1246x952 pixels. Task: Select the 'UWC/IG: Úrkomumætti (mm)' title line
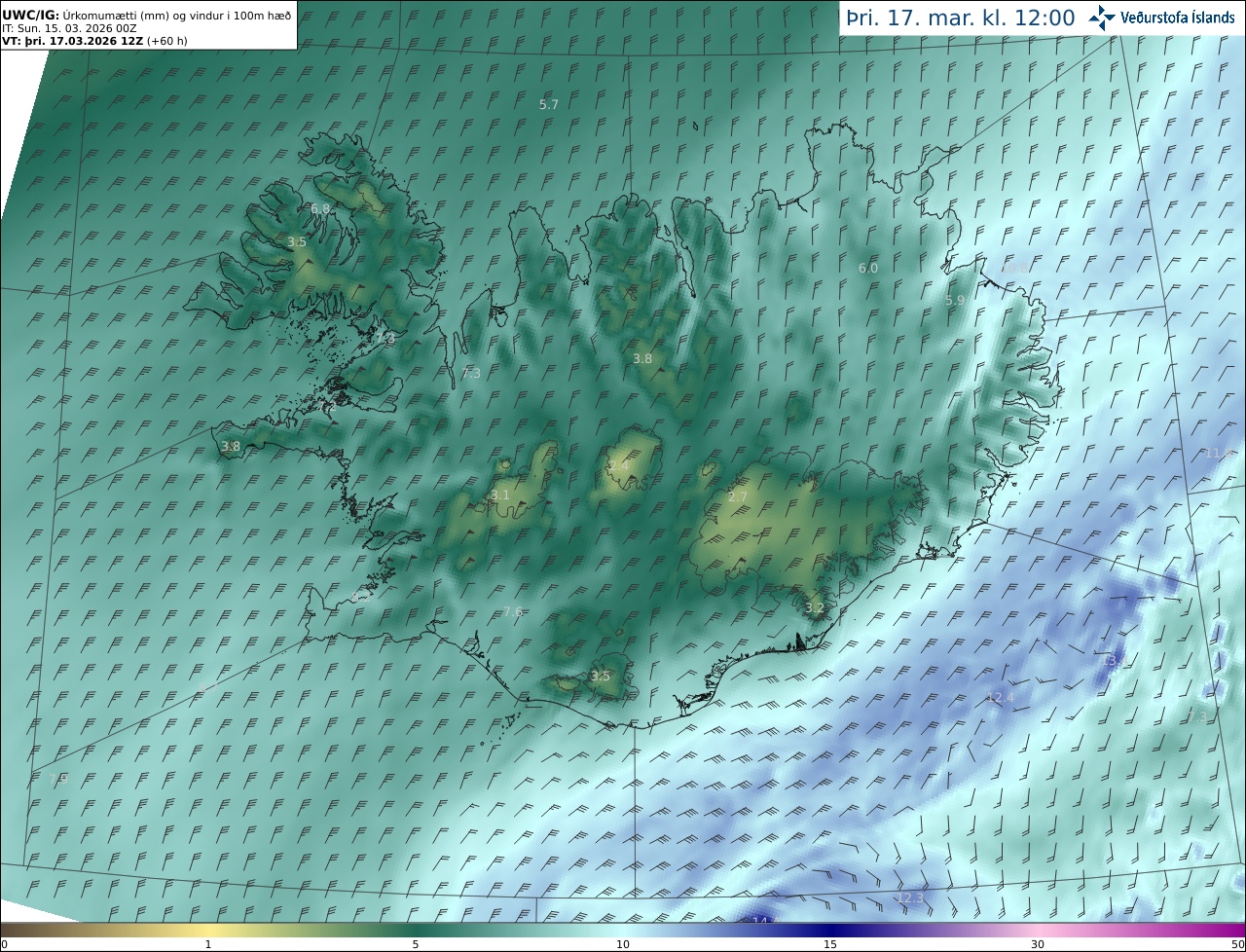point(147,15)
